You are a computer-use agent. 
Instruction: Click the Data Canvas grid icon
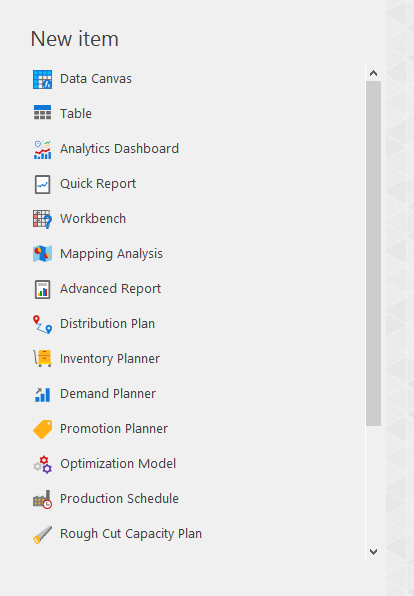coord(42,79)
